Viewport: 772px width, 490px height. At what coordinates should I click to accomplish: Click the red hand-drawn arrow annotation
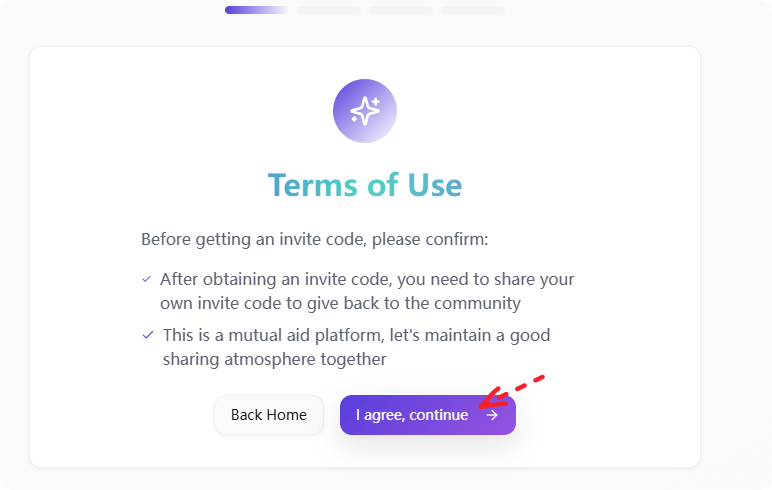(x=492, y=399)
